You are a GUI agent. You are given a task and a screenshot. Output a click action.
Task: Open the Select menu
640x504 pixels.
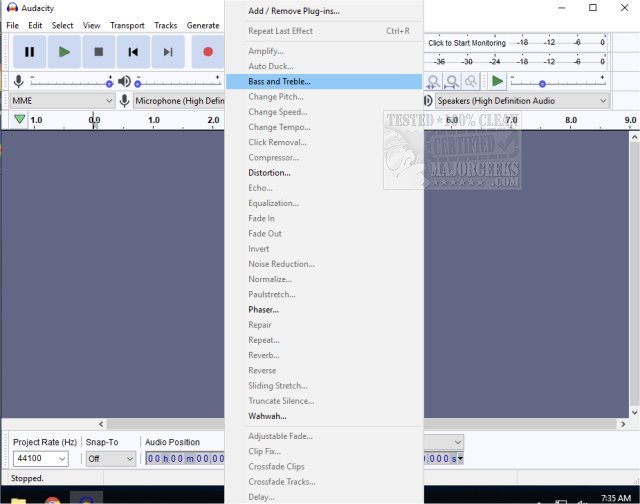pos(62,25)
